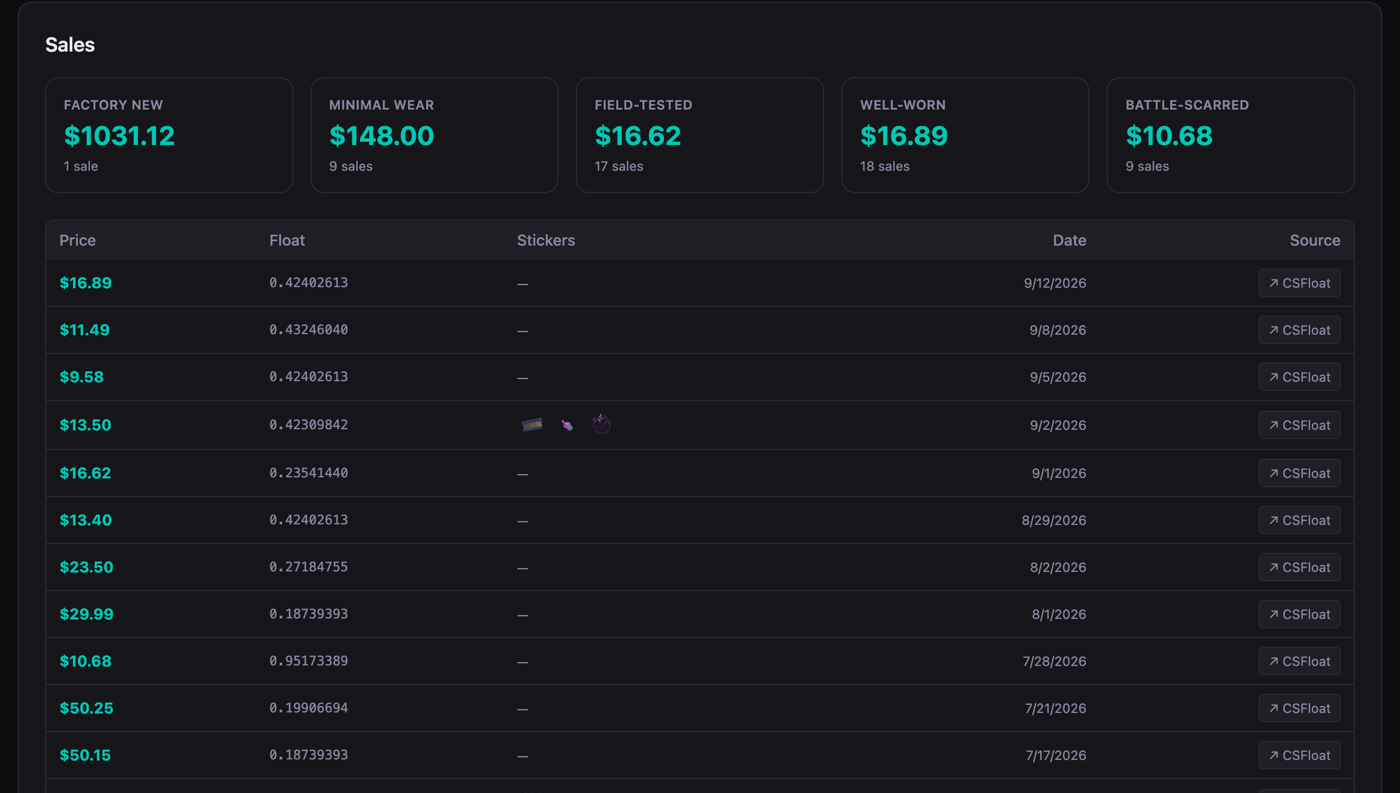Visit CSFloat listing for the $13.40 sale
The image size is (1400, 793).
[x=1299, y=520]
